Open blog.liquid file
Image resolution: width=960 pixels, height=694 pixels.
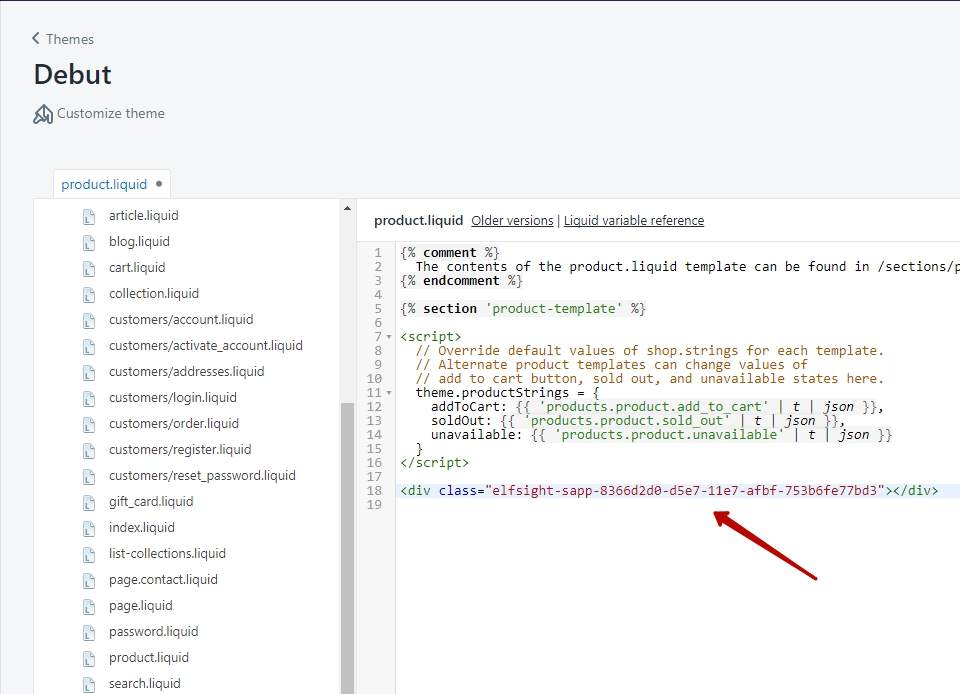point(140,242)
